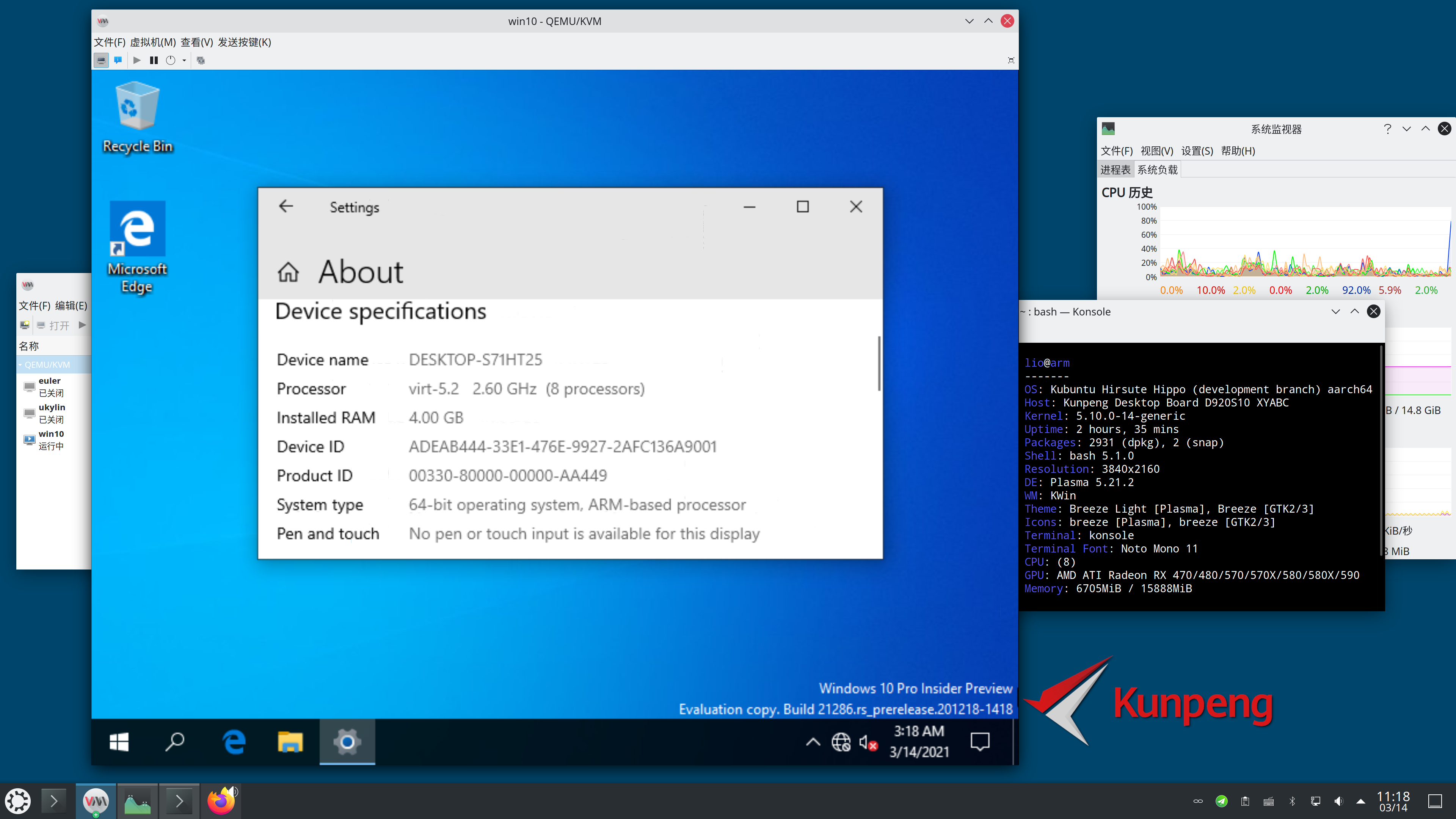Click the create new virtual machine icon
The image size is (1456, 819).
[24, 325]
